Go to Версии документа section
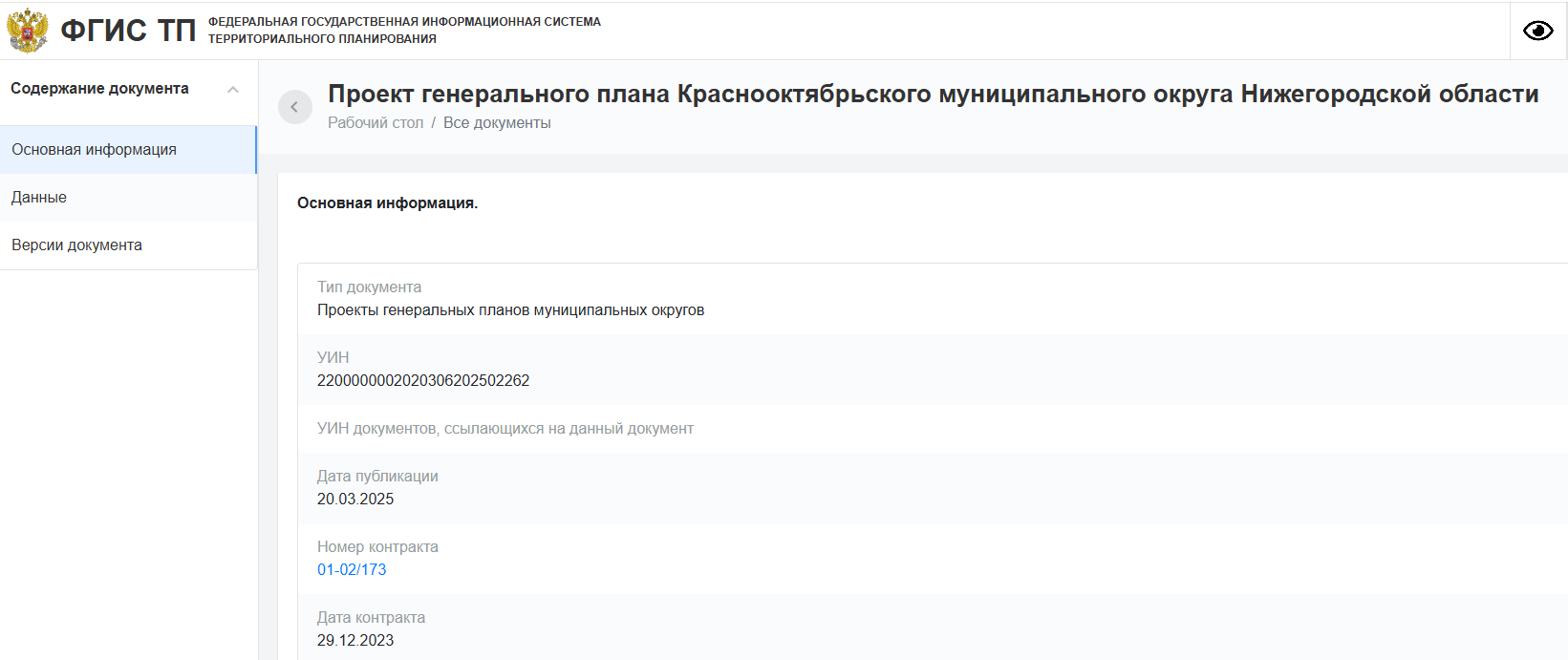This screenshot has width=1568, height=660. pyautogui.click(x=76, y=245)
